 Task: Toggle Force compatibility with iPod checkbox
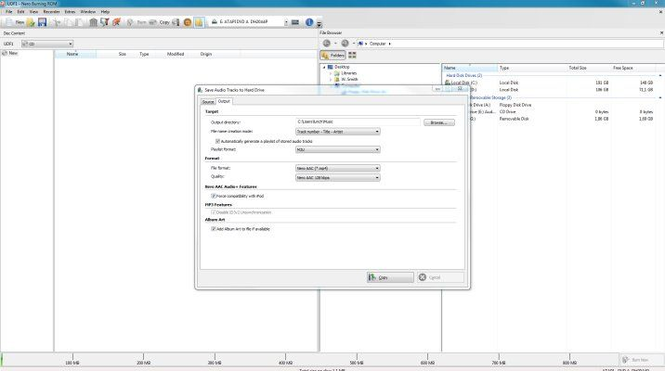click(213, 196)
